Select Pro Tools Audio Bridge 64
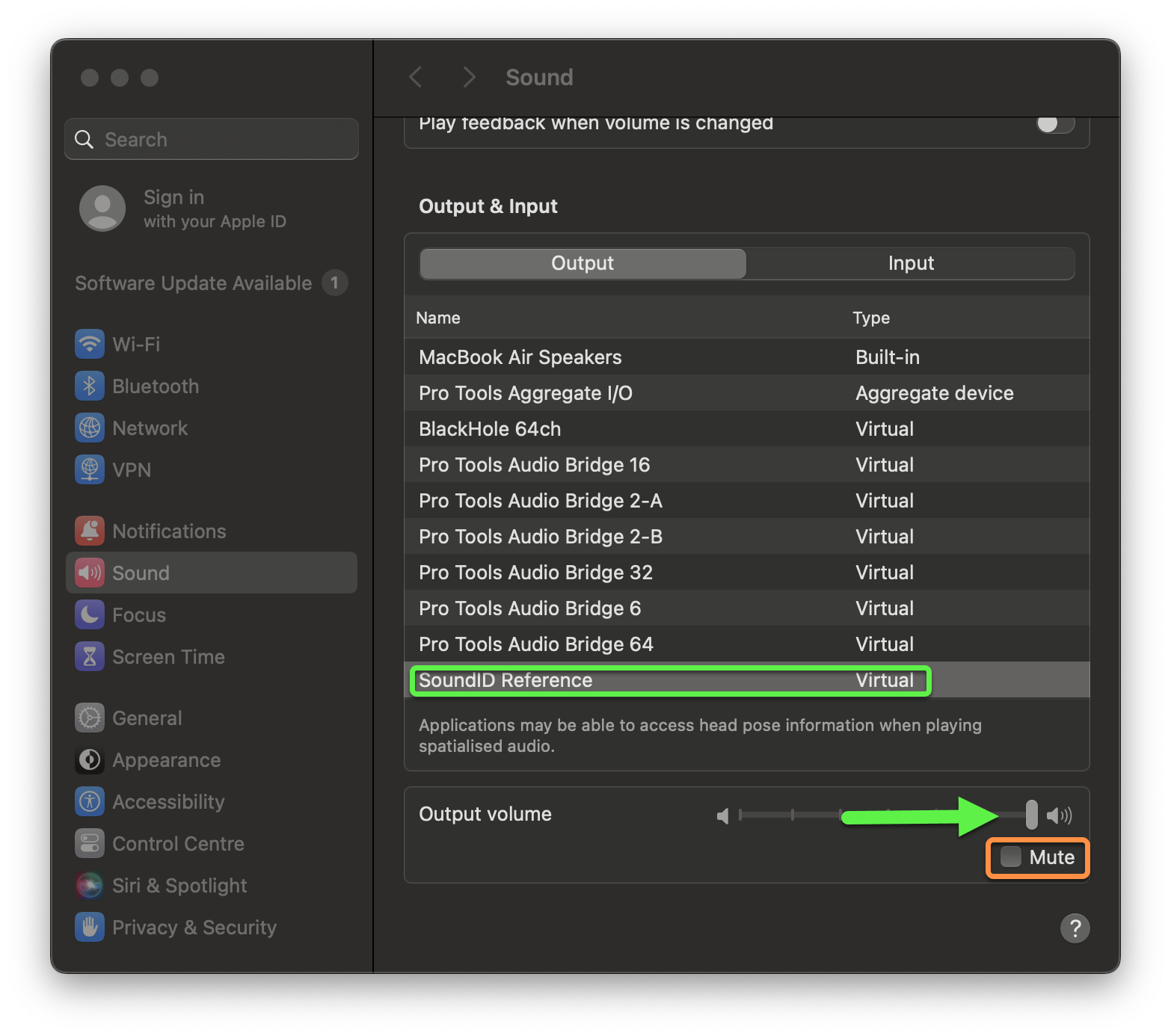This screenshot has height=1036, width=1171. pyautogui.click(x=747, y=644)
